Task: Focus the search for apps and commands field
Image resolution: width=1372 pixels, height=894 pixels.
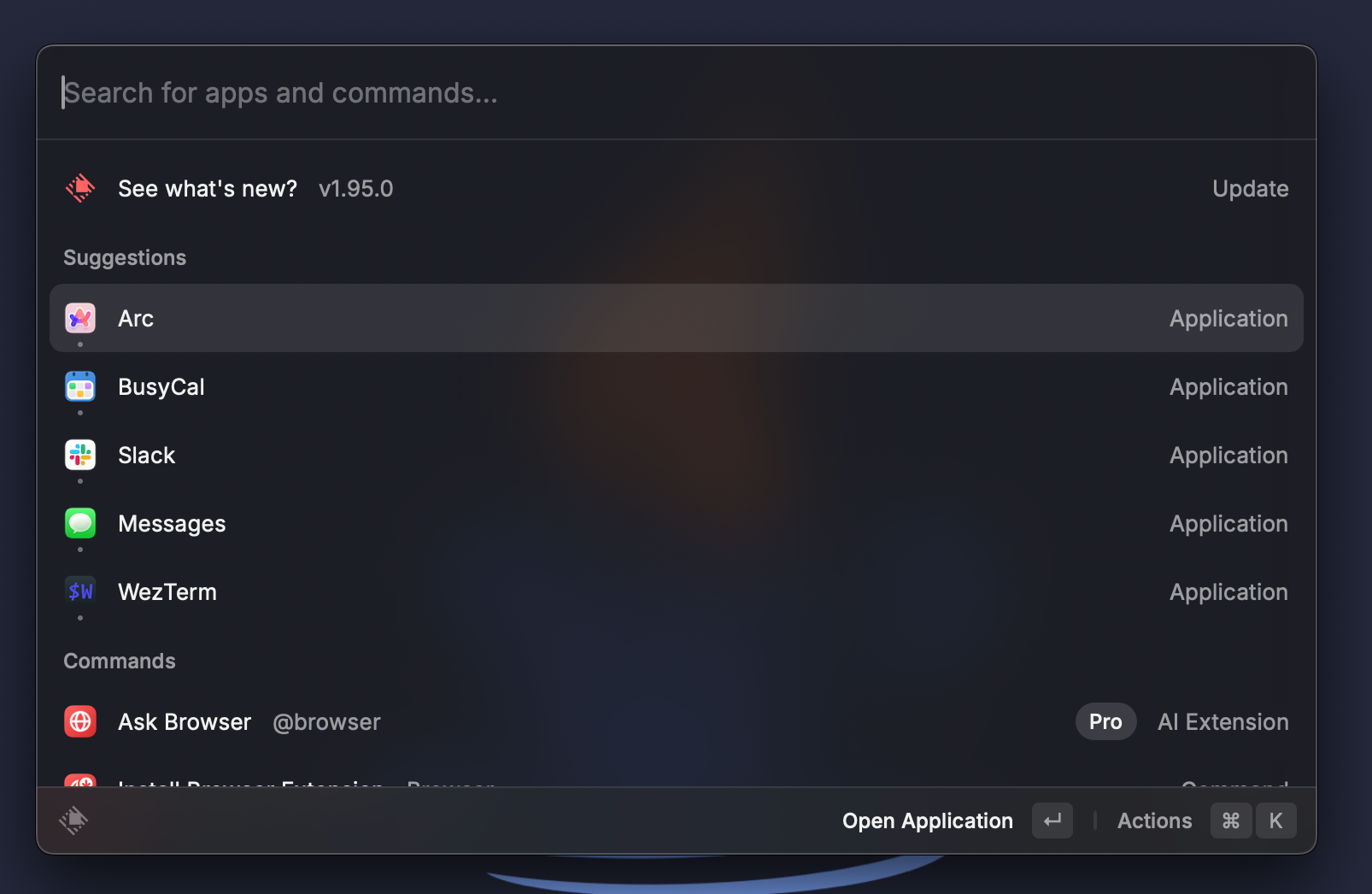Action: [x=677, y=92]
